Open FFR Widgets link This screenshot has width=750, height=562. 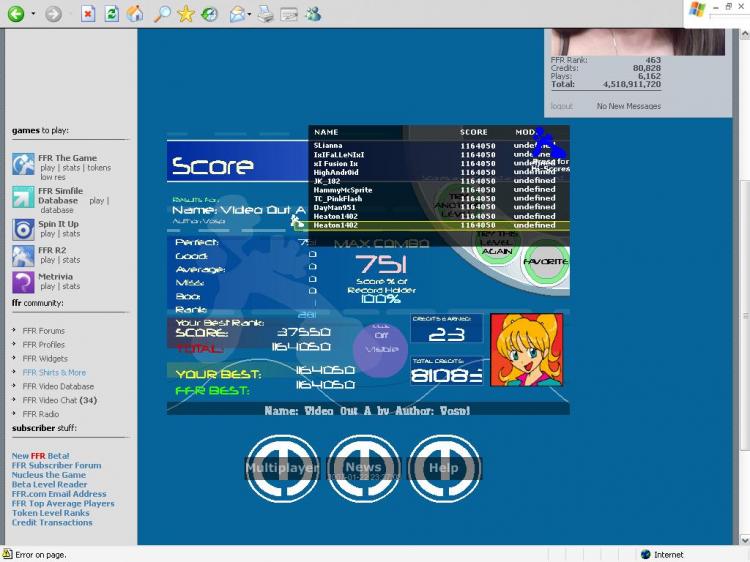45,359
